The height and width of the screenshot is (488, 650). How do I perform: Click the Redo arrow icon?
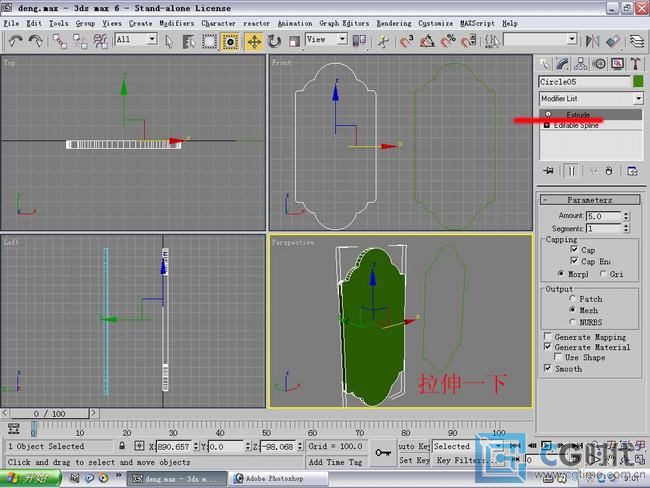point(36,41)
